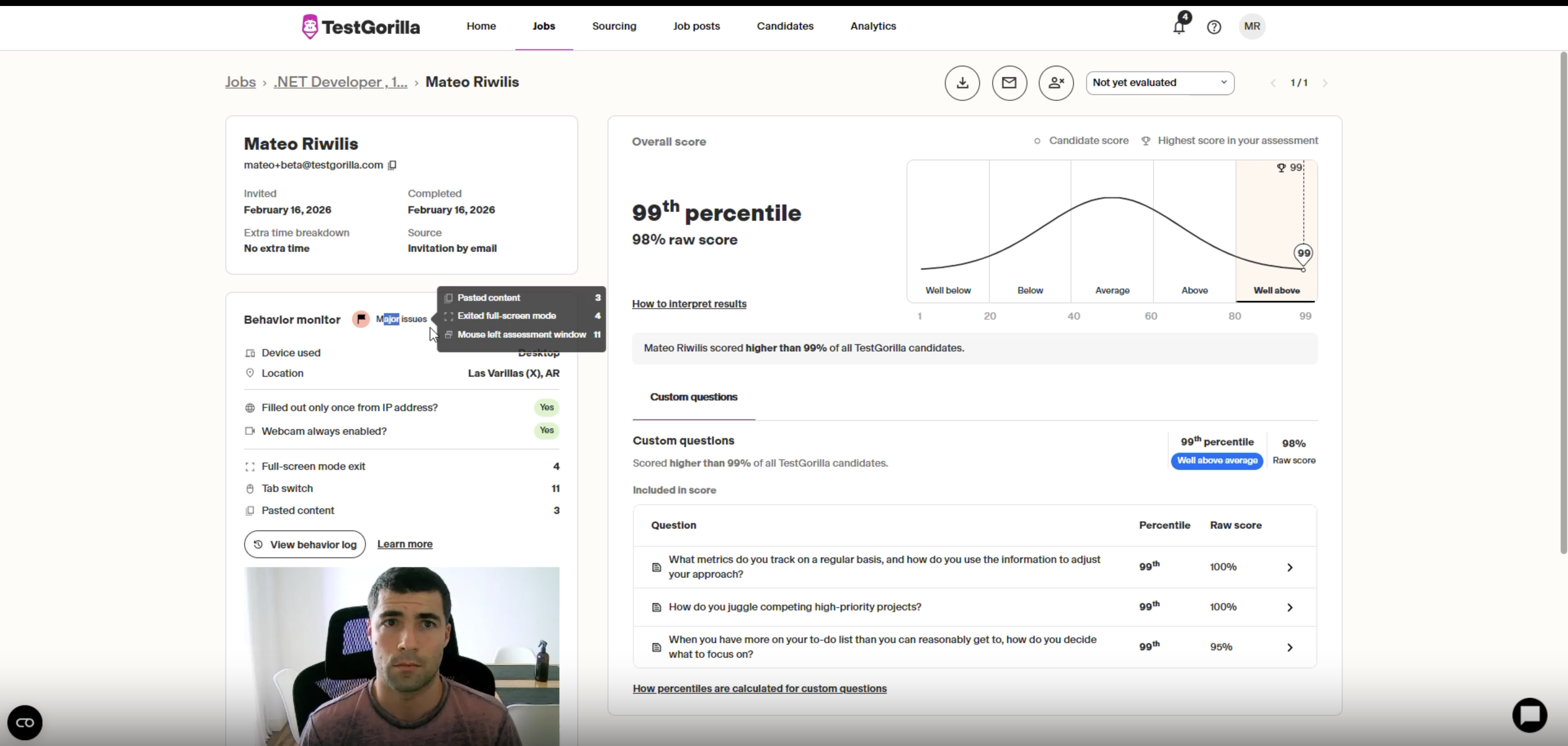
Task: Click the candidate webcam snapshot
Action: [402, 656]
